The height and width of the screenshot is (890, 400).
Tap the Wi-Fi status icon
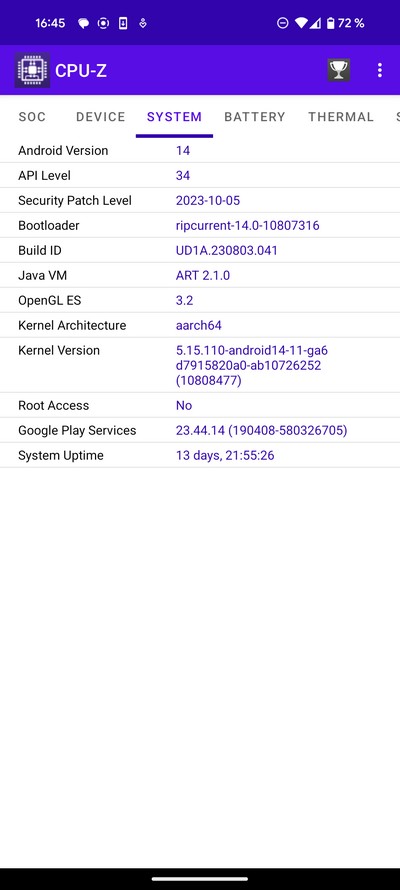point(301,23)
